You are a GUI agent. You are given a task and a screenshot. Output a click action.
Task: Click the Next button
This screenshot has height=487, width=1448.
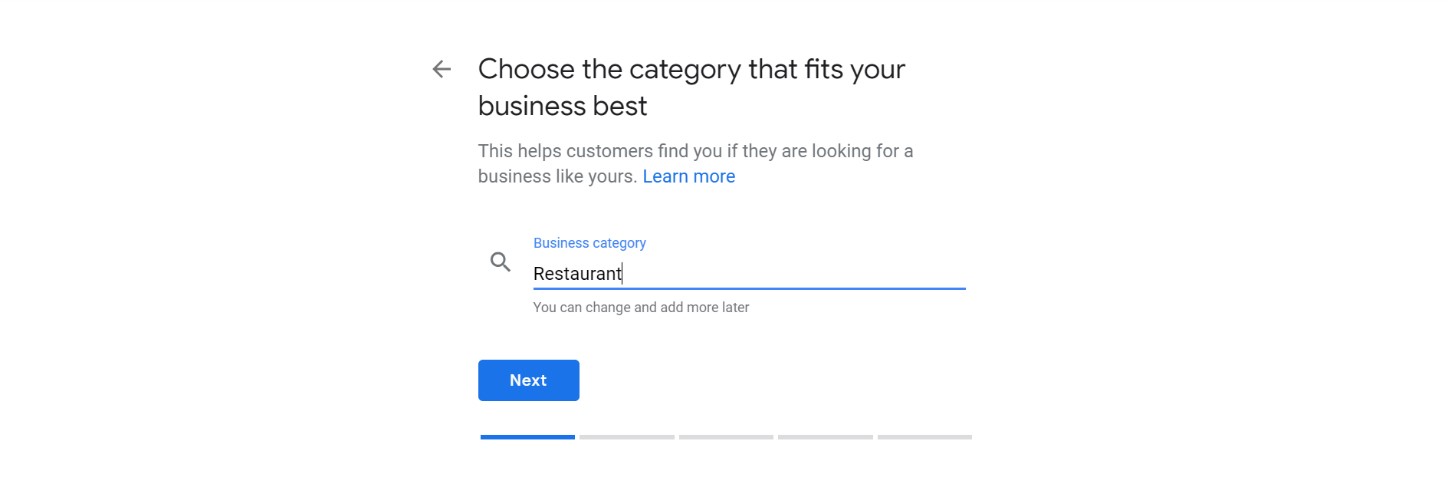(x=528, y=380)
